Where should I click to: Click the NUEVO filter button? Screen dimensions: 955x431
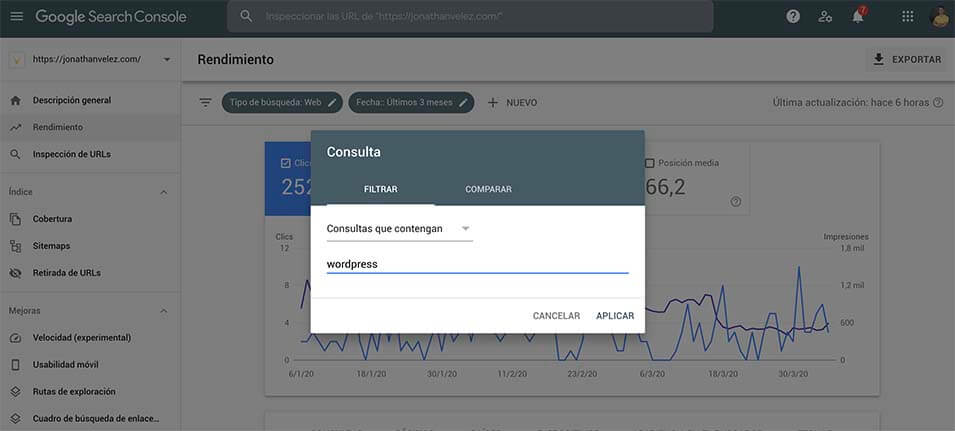point(512,103)
